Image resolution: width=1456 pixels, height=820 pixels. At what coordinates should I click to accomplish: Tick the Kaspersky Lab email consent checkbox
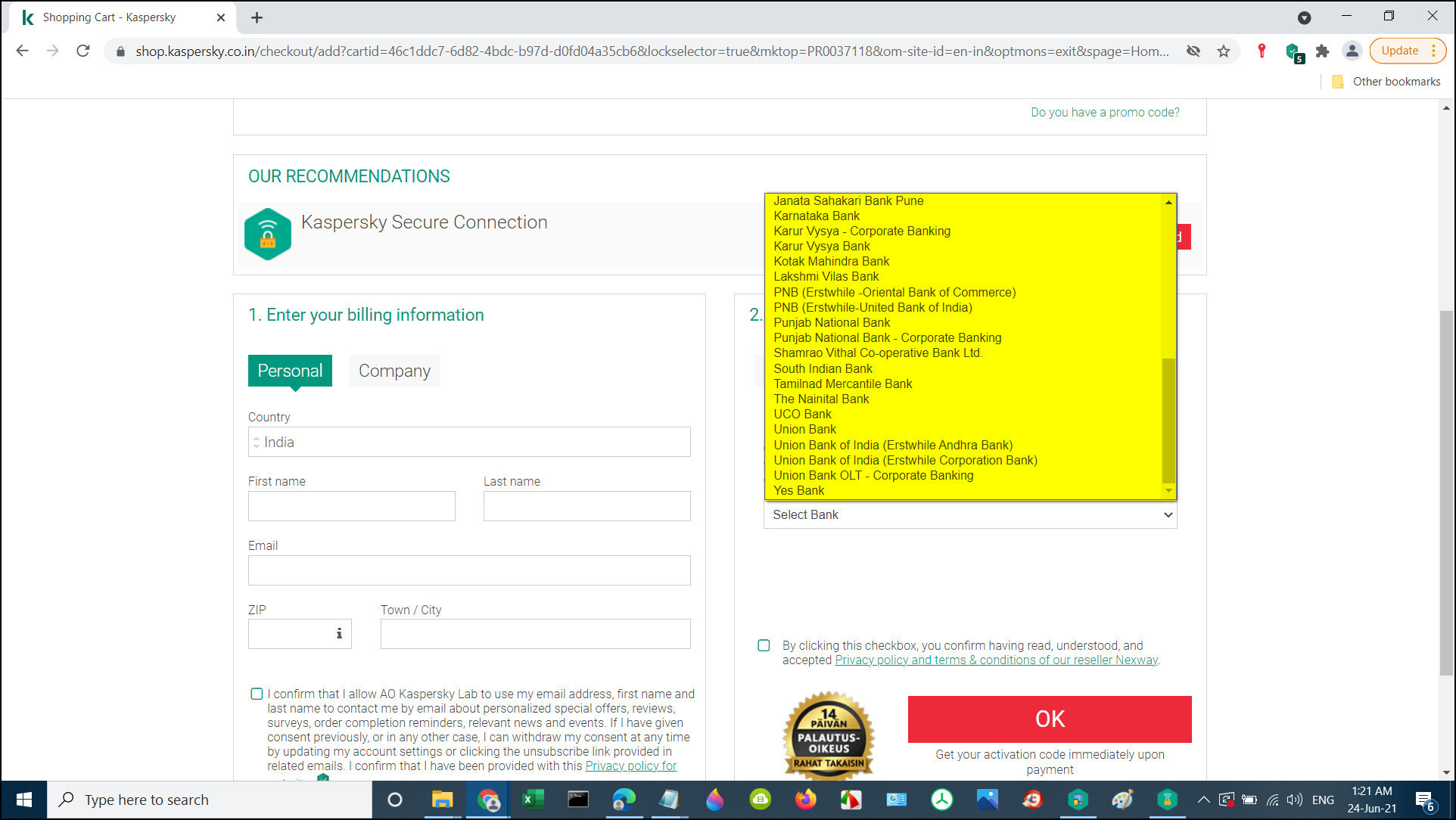pos(257,694)
